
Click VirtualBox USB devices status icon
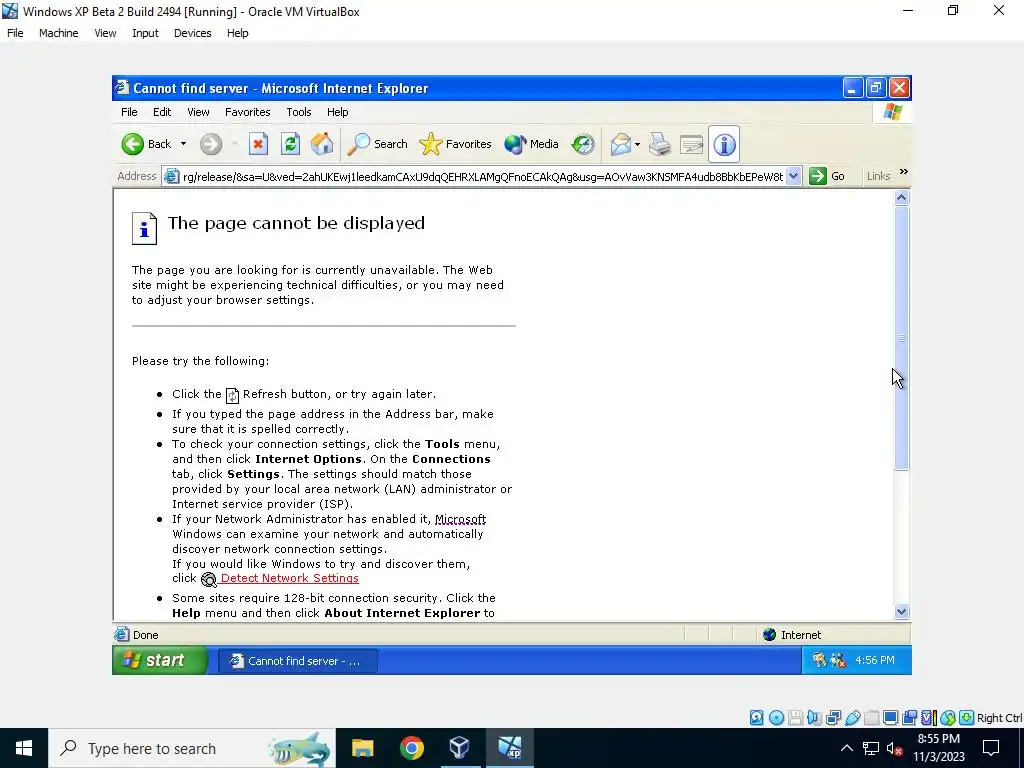tap(852, 718)
